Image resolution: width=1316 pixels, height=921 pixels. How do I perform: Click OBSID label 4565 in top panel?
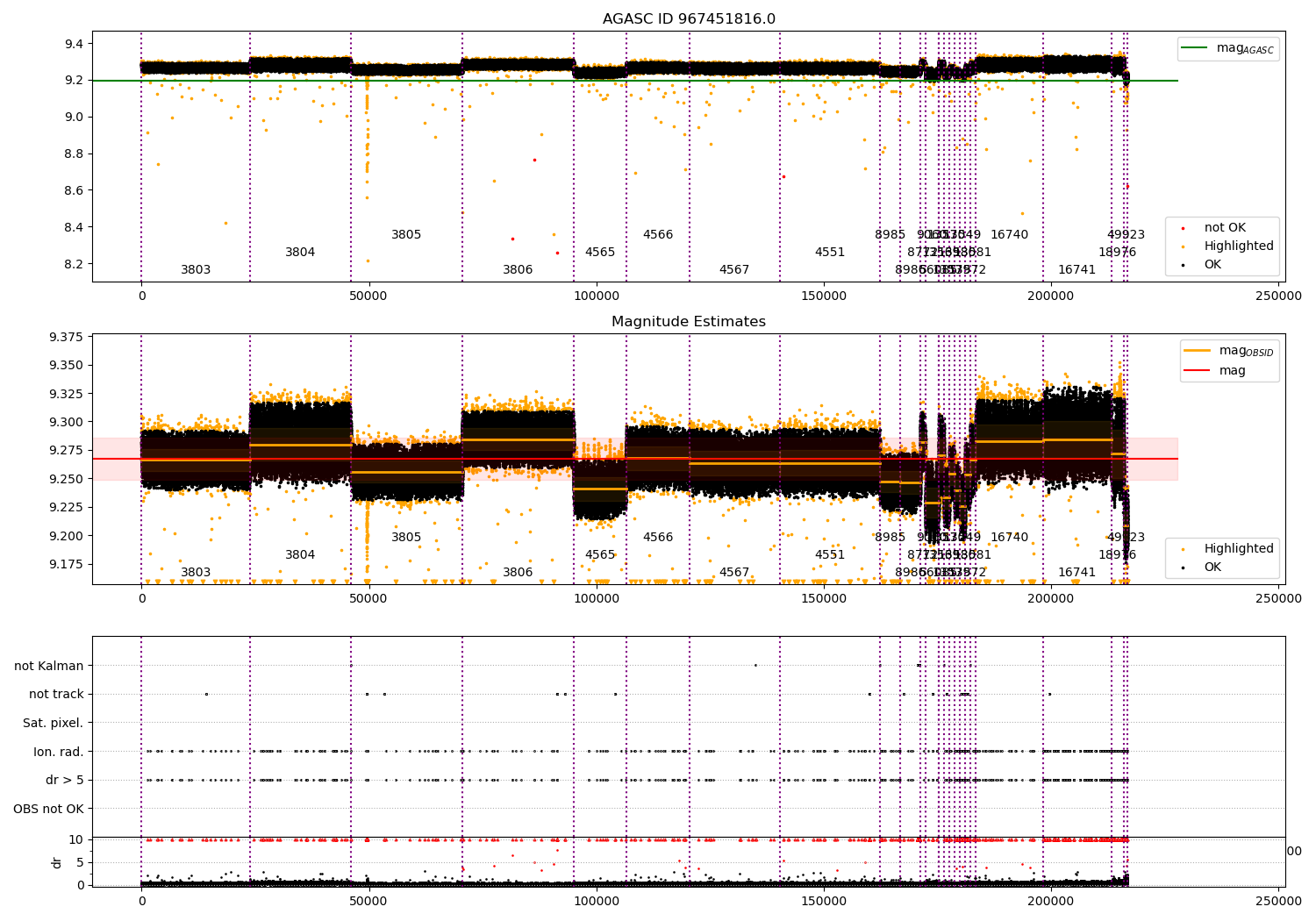pos(600,253)
